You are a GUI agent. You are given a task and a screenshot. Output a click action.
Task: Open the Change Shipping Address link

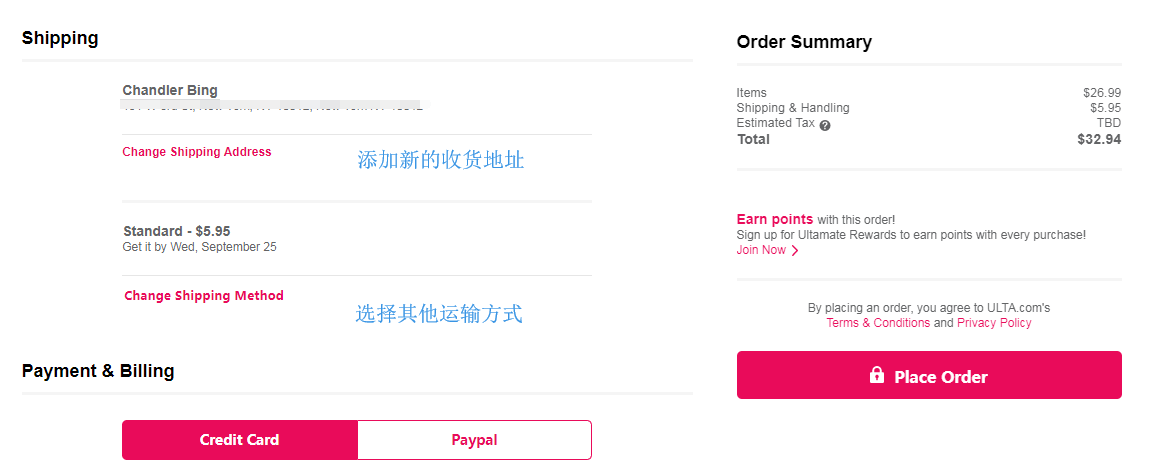tap(197, 152)
